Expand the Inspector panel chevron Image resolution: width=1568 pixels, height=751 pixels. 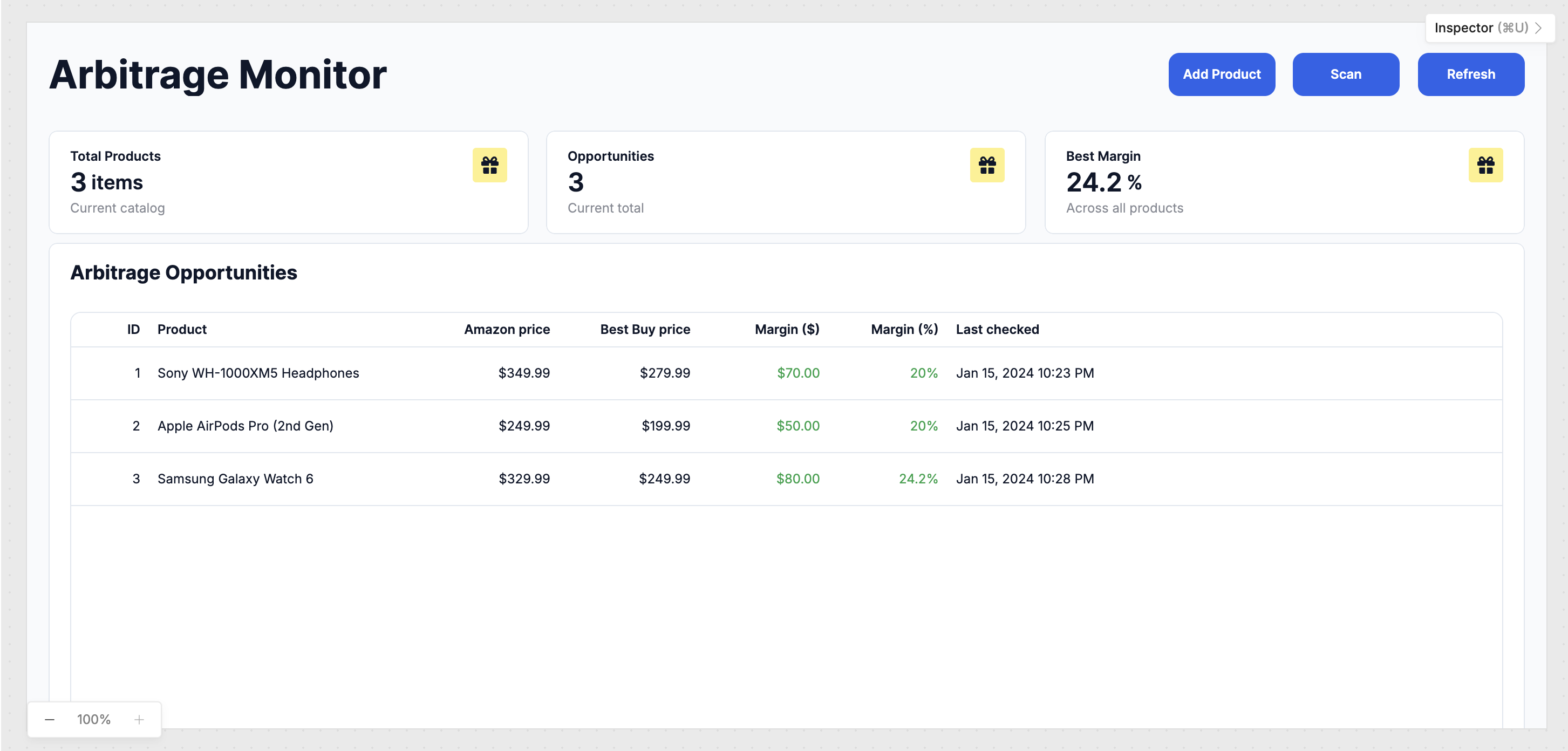pyautogui.click(x=1538, y=28)
